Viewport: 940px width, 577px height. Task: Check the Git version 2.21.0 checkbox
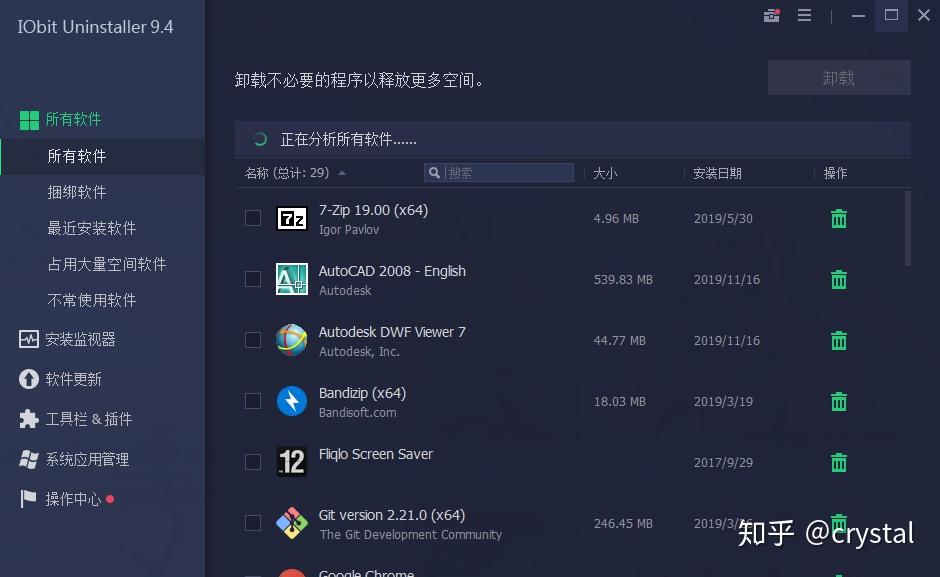point(253,523)
